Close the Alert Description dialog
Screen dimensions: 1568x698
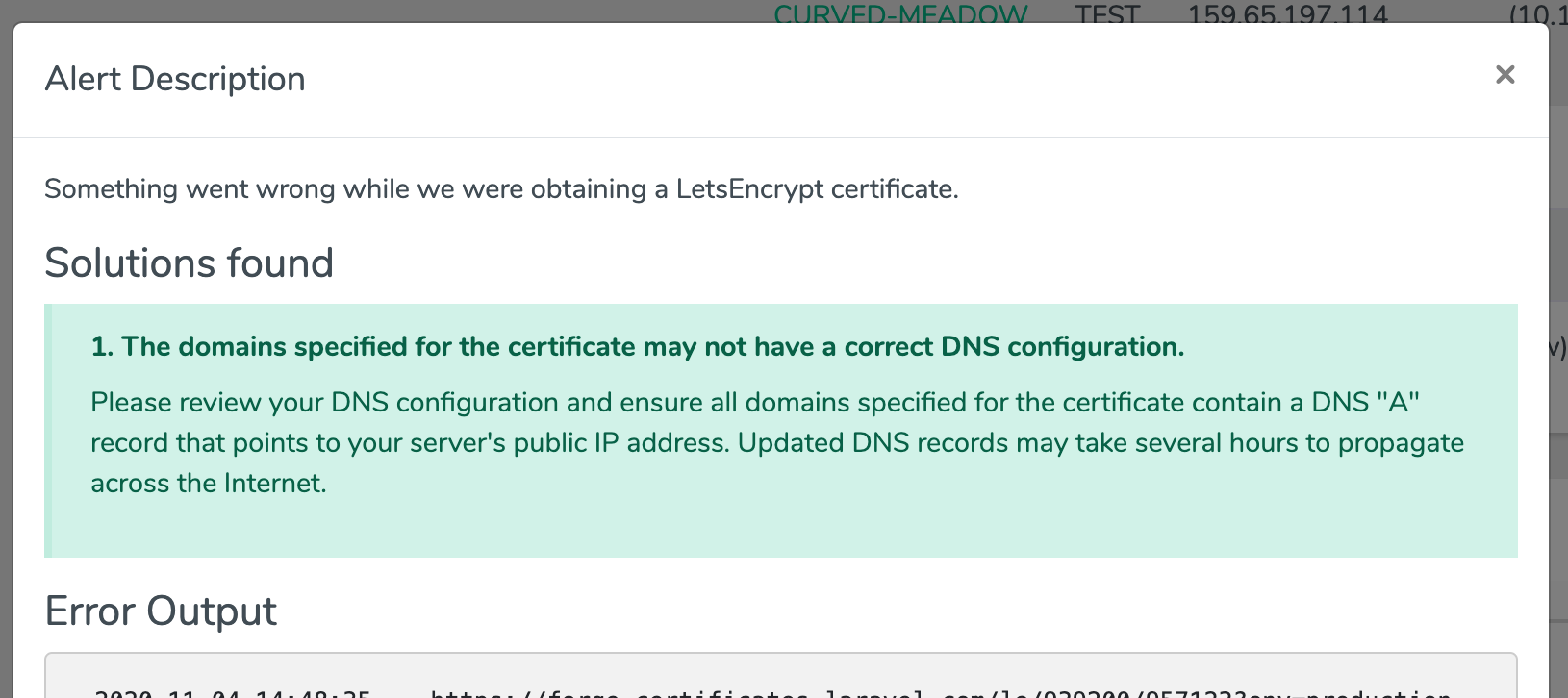pyautogui.click(x=1505, y=75)
